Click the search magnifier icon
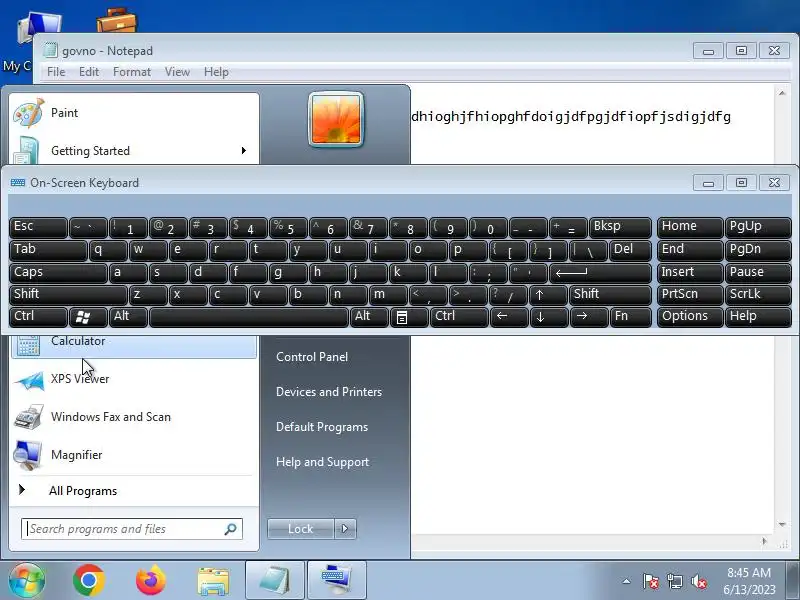 [x=231, y=529]
